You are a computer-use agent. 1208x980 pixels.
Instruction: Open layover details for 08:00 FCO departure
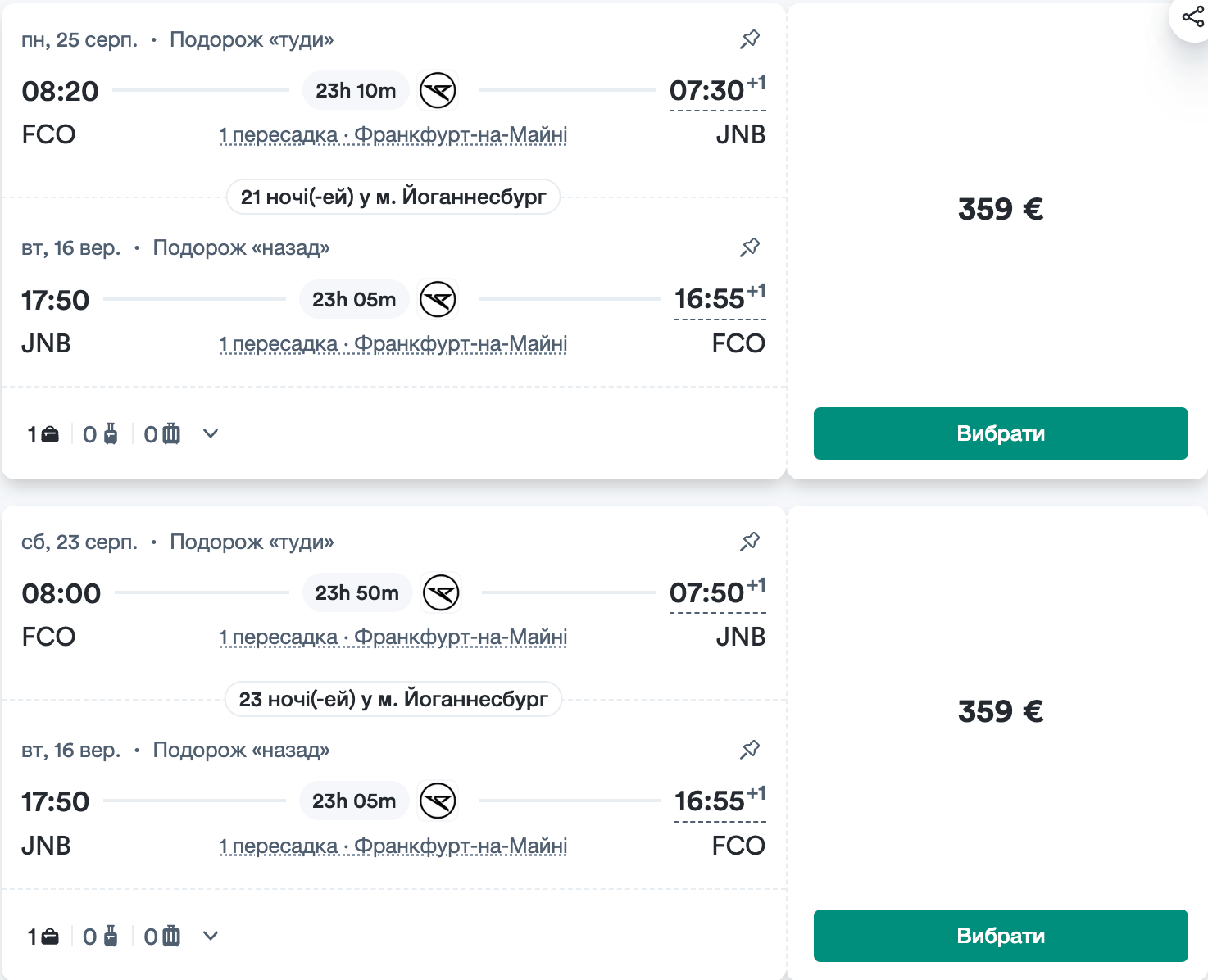coord(393,637)
